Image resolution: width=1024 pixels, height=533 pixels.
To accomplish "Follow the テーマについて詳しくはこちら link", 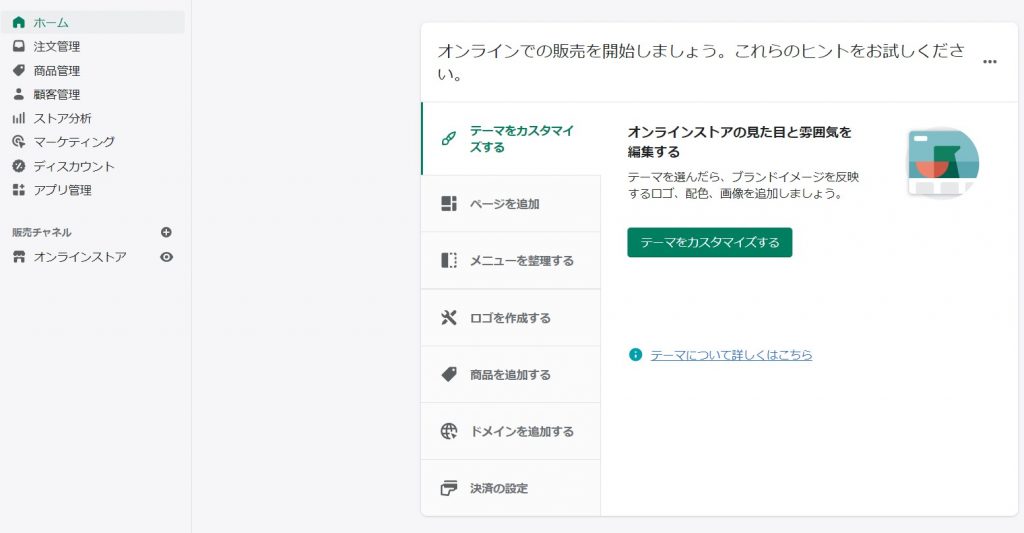I will click(x=731, y=355).
